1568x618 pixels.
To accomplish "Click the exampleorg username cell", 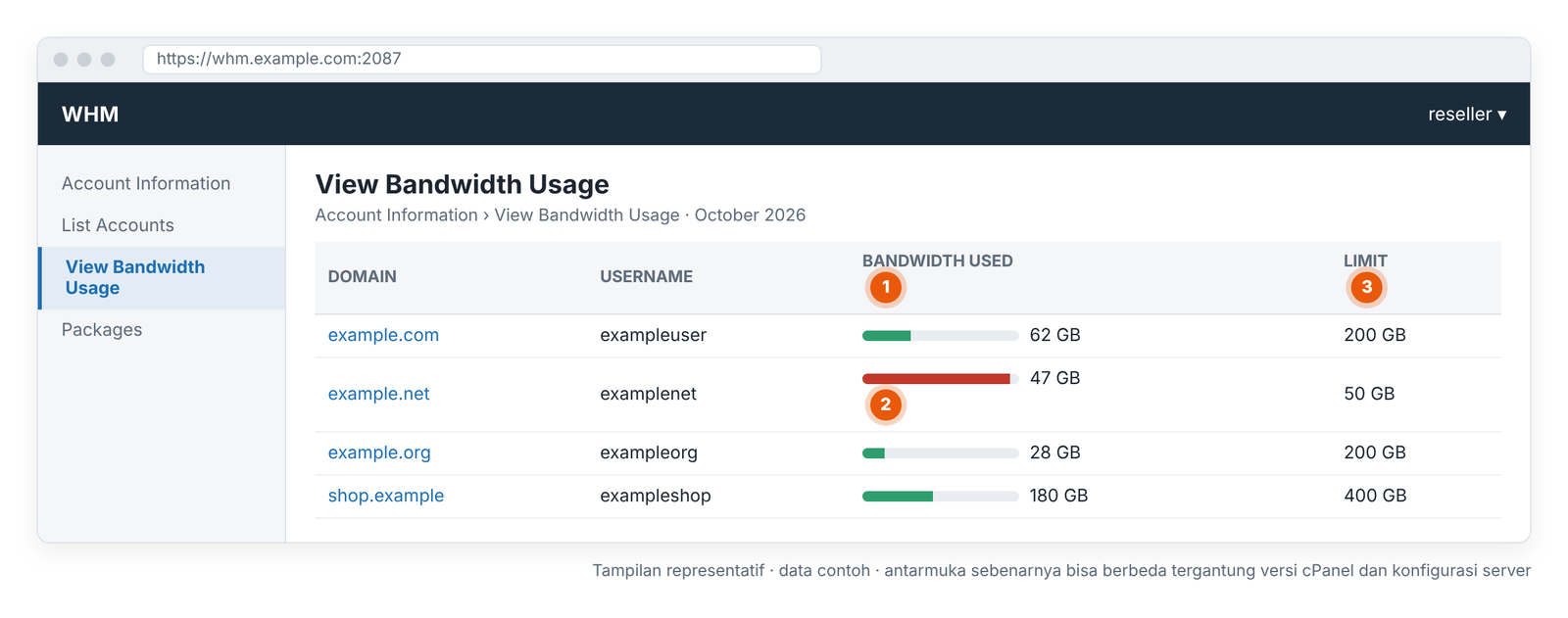I will coord(649,452).
